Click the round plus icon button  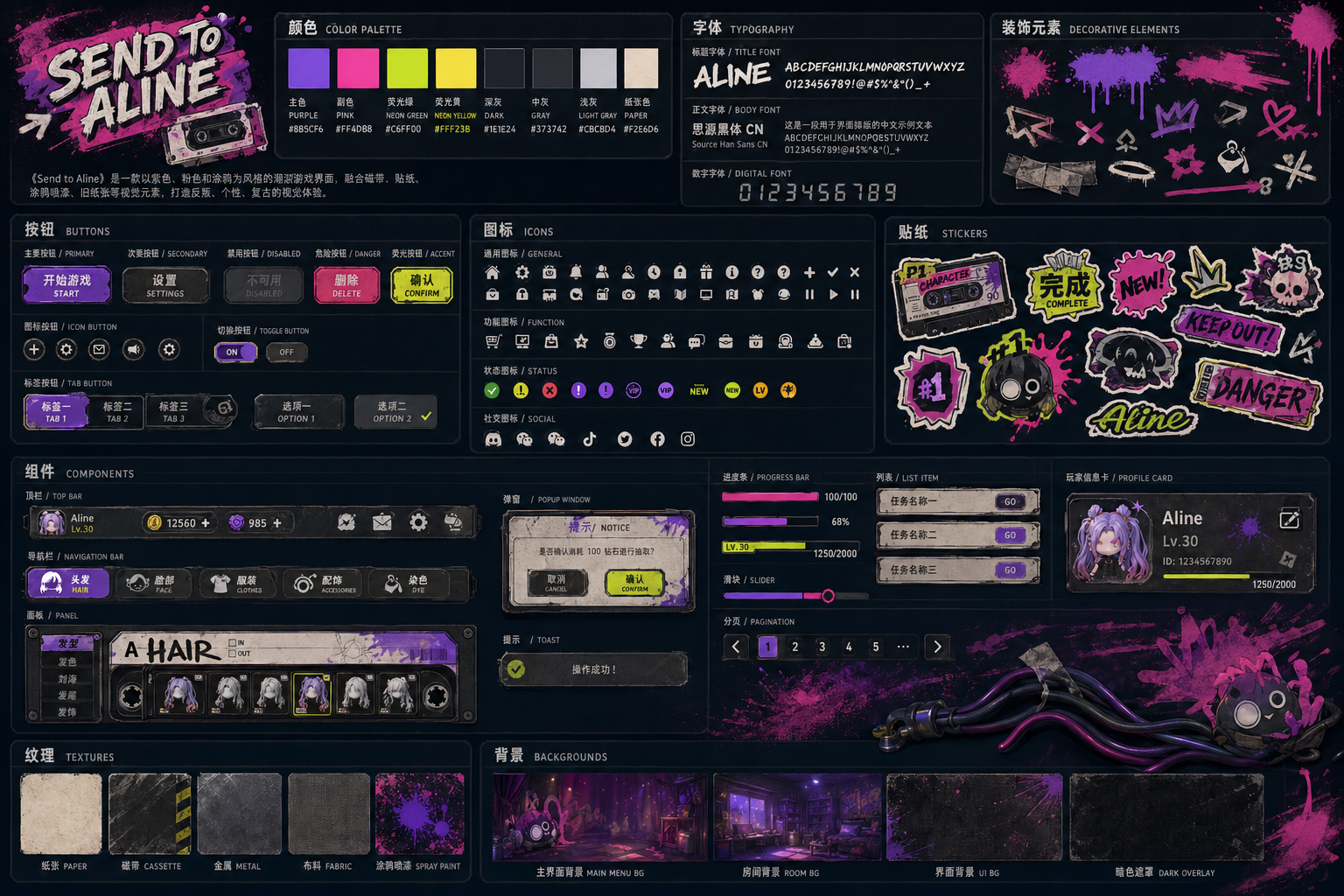point(34,350)
